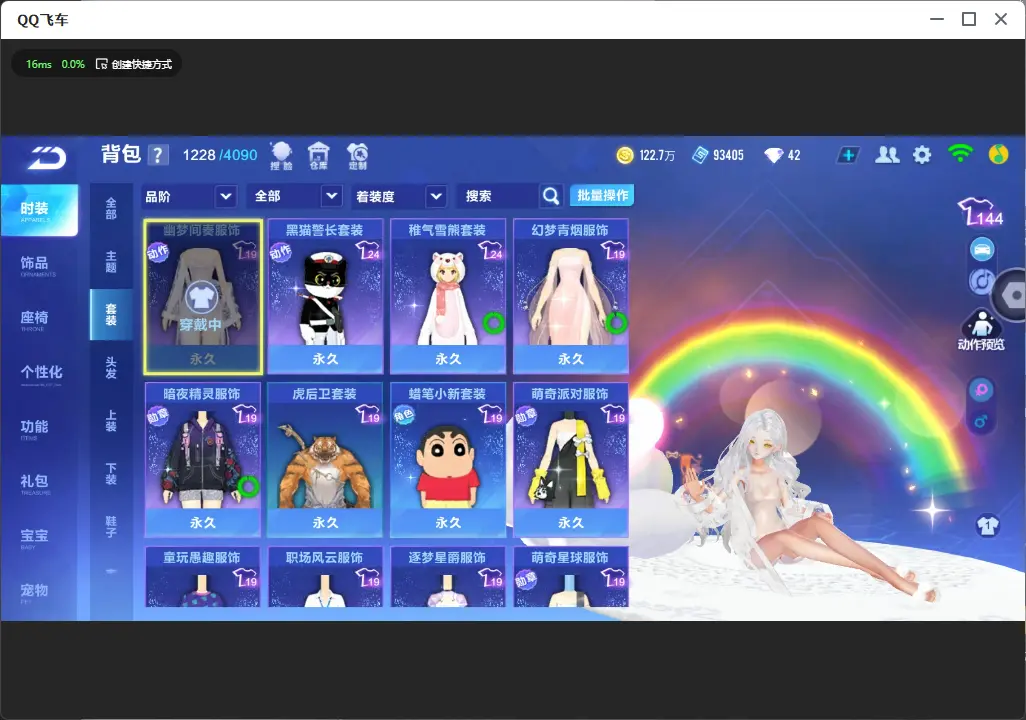The image size is (1026, 720).
Task: Expand the 品阶 dropdown
Action: pos(188,196)
